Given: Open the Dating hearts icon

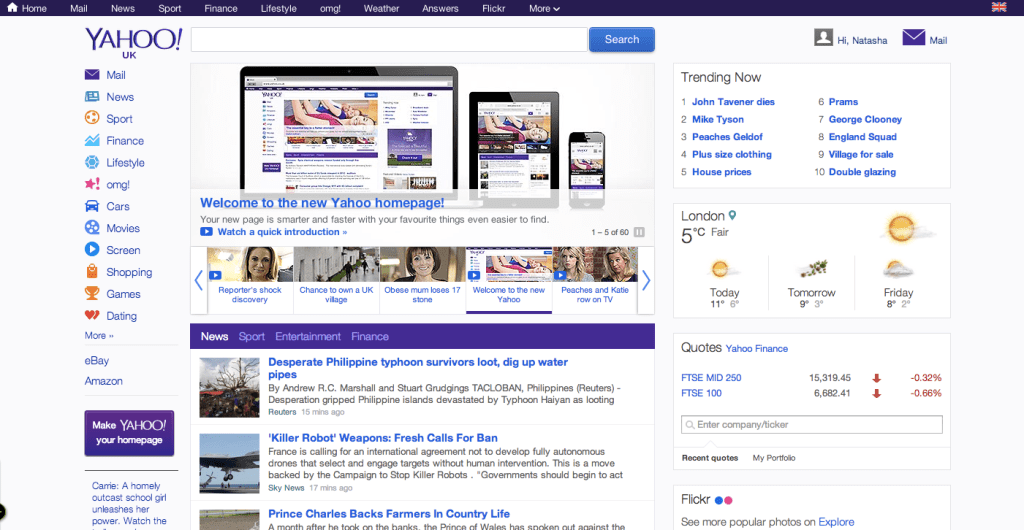Looking at the screenshot, I should click(92, 316).
